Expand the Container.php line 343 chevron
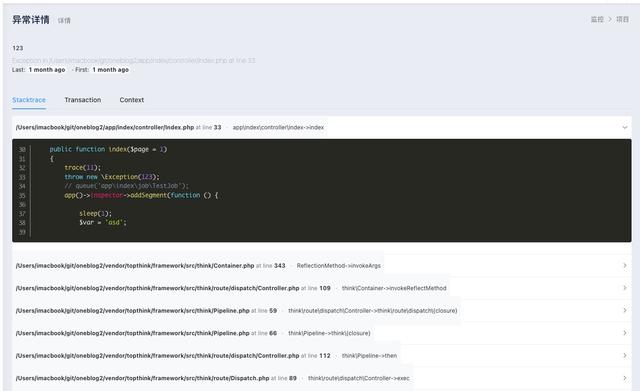 tap(624, 265)
